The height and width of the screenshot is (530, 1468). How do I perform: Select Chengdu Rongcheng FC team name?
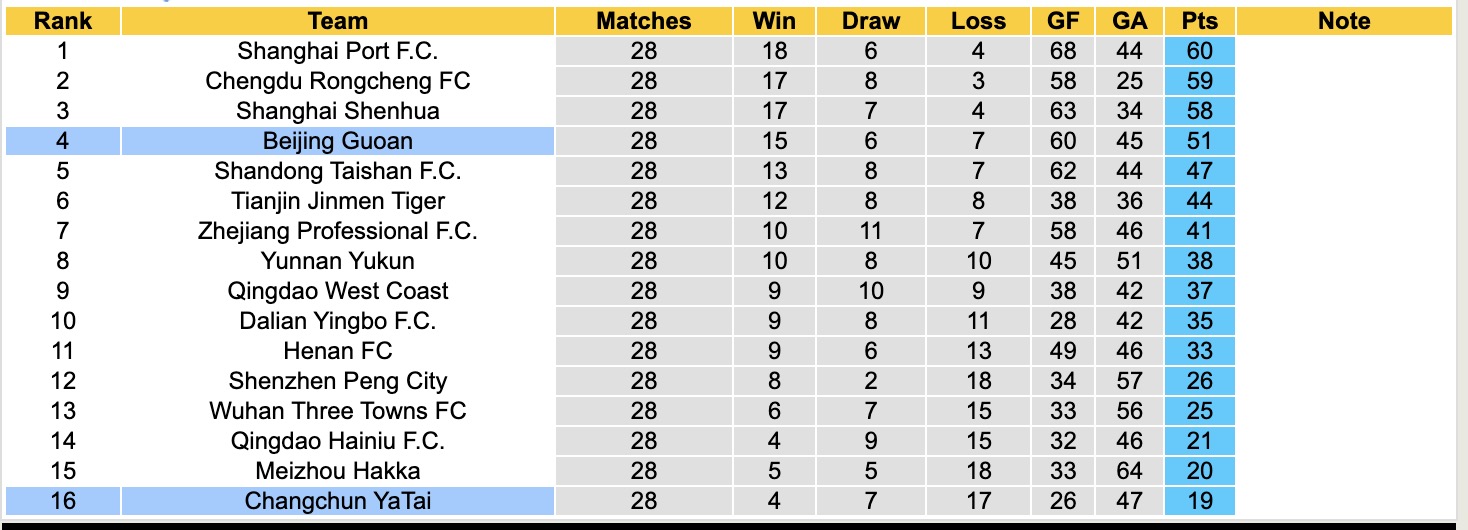338,81
